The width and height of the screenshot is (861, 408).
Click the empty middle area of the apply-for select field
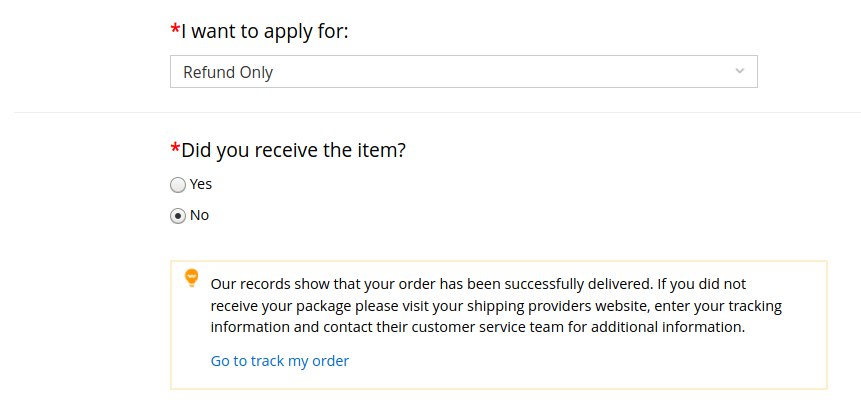click(494, 71)
